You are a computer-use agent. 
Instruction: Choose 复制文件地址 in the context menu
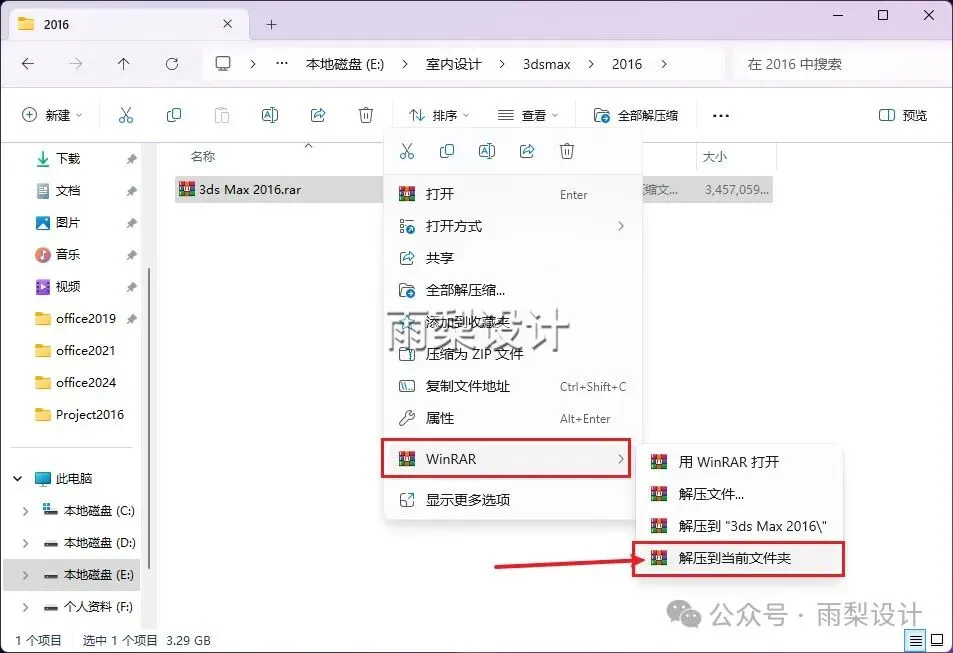coord(512,386)
